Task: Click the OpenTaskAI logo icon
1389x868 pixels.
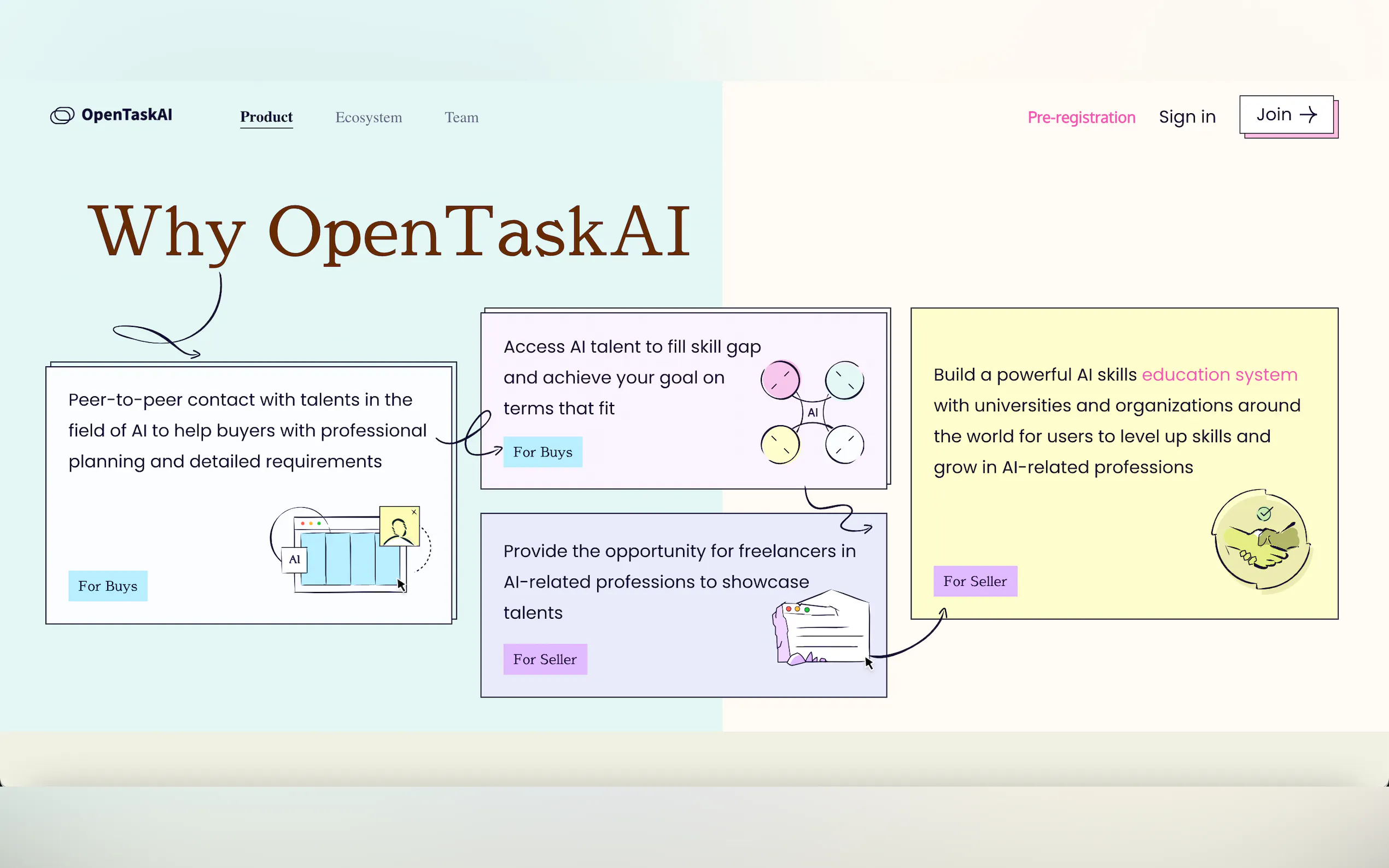Action: coord(62,115)
